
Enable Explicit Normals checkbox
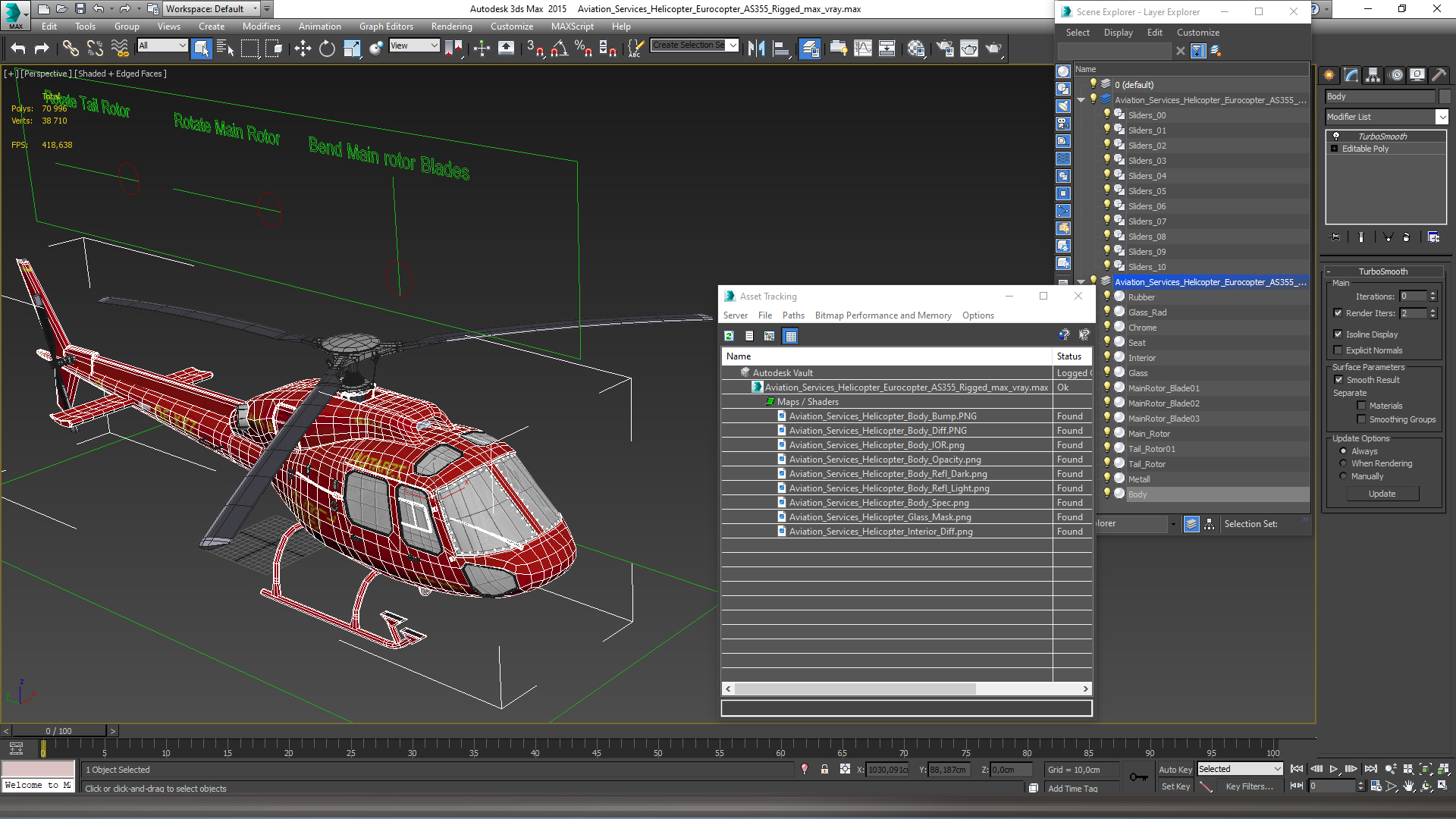click(x=1338, y=350)
